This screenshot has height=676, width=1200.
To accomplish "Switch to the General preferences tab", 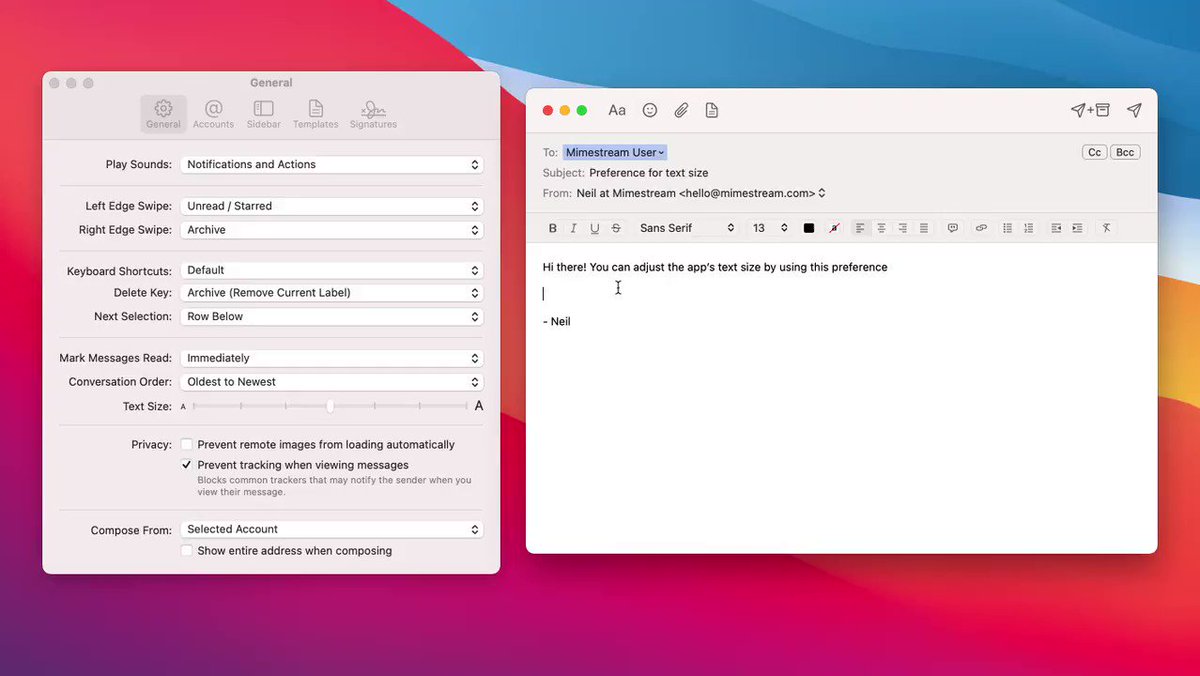I will point(163,114).
